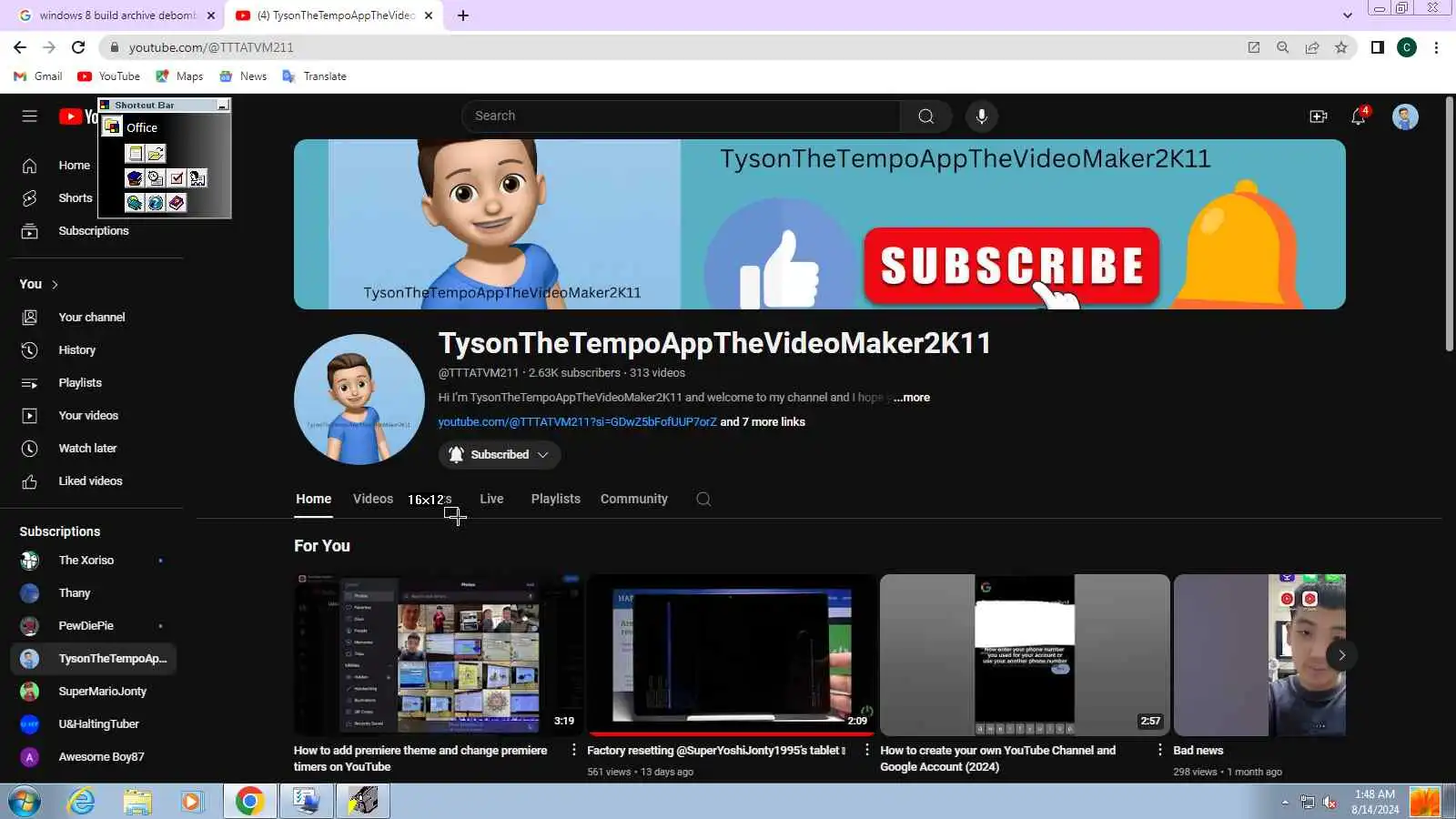Viewport: 1456px width, 819px height.
Task: Click the volume icon in the system tray
Action: (1330, 802)
